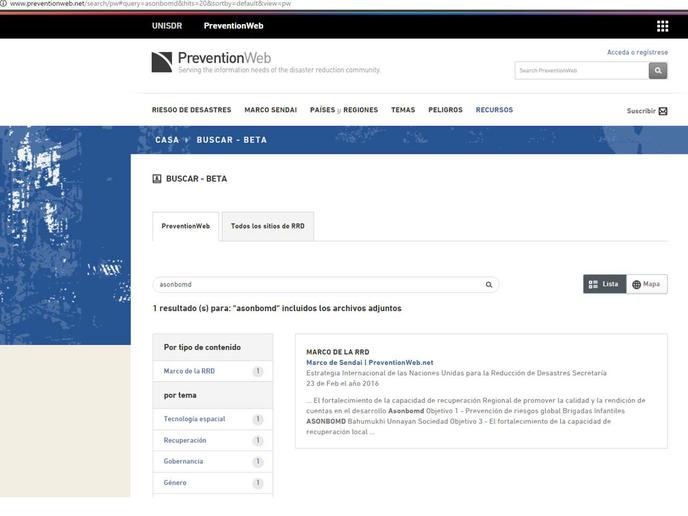Go to Casa breadcrumb
Screen dimensions: 688x516
(167, 140)
